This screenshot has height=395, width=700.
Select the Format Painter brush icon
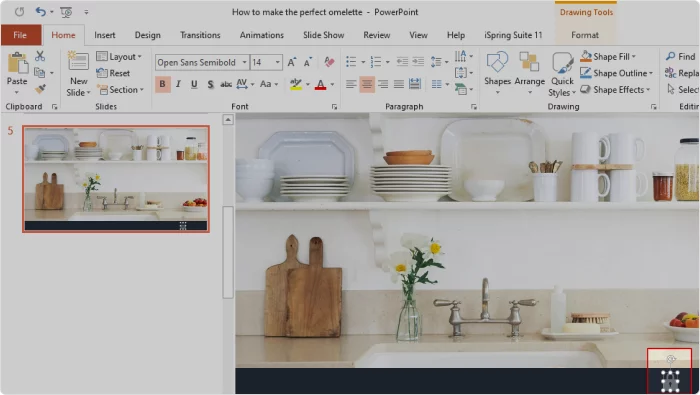pyautogui.click(x=40, y=89)
